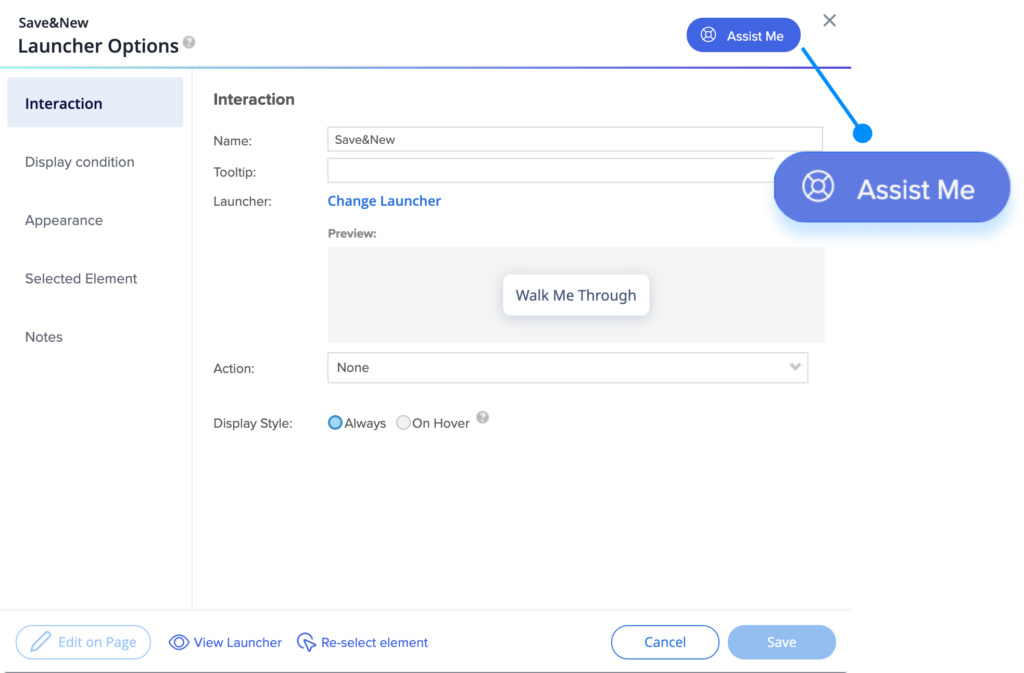Go to the Appearance tab
Image resolution: width=1024 pixels, height=673 pixels.
click(x=64, y=220)
